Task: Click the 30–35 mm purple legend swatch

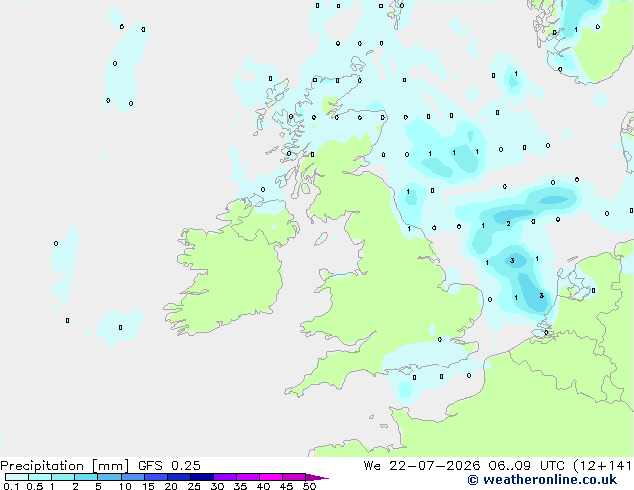Action: 225,477
